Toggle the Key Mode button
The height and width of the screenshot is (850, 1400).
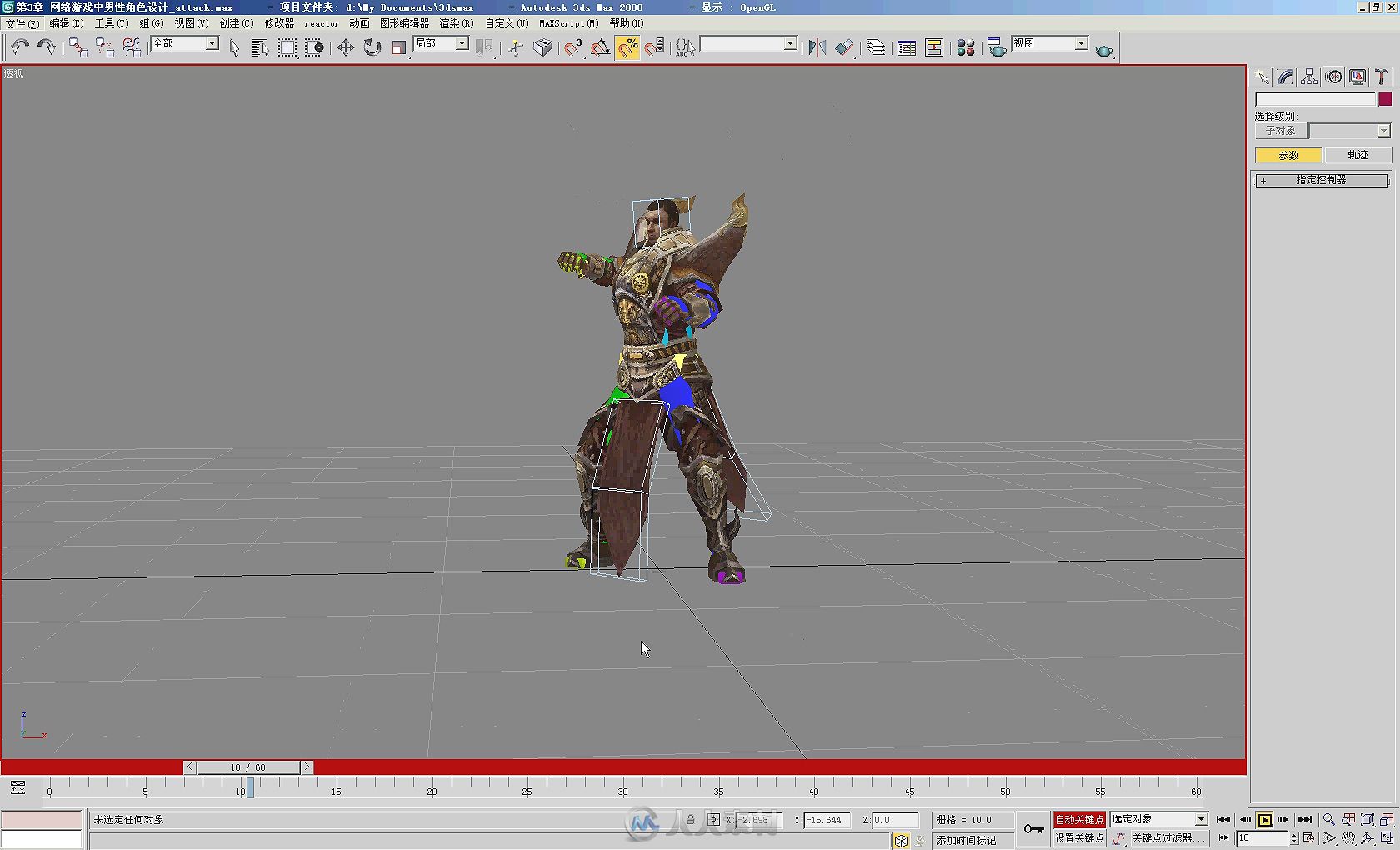coord(1223,837)
